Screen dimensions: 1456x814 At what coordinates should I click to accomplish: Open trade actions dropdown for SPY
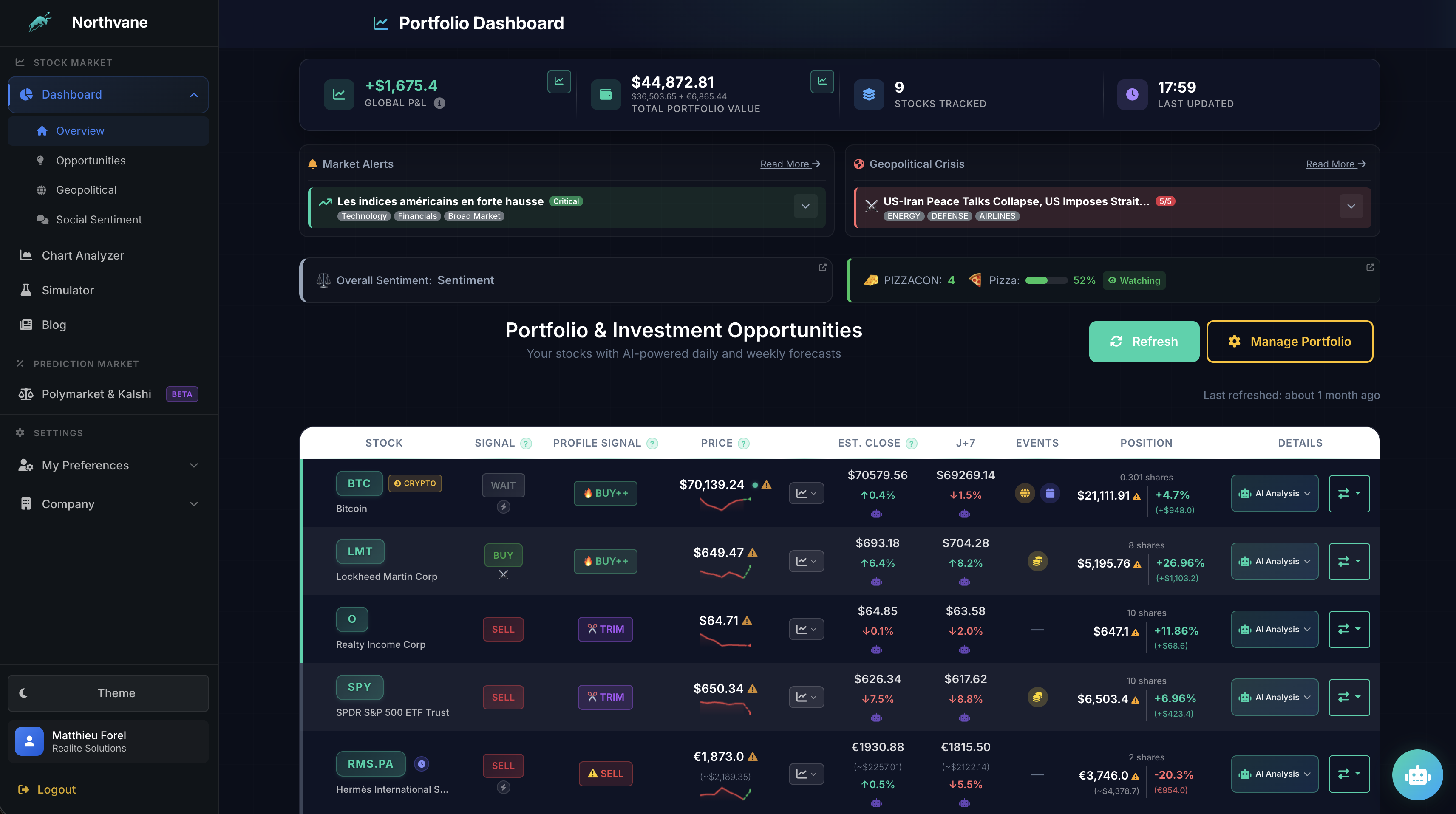coord(1348,697)
